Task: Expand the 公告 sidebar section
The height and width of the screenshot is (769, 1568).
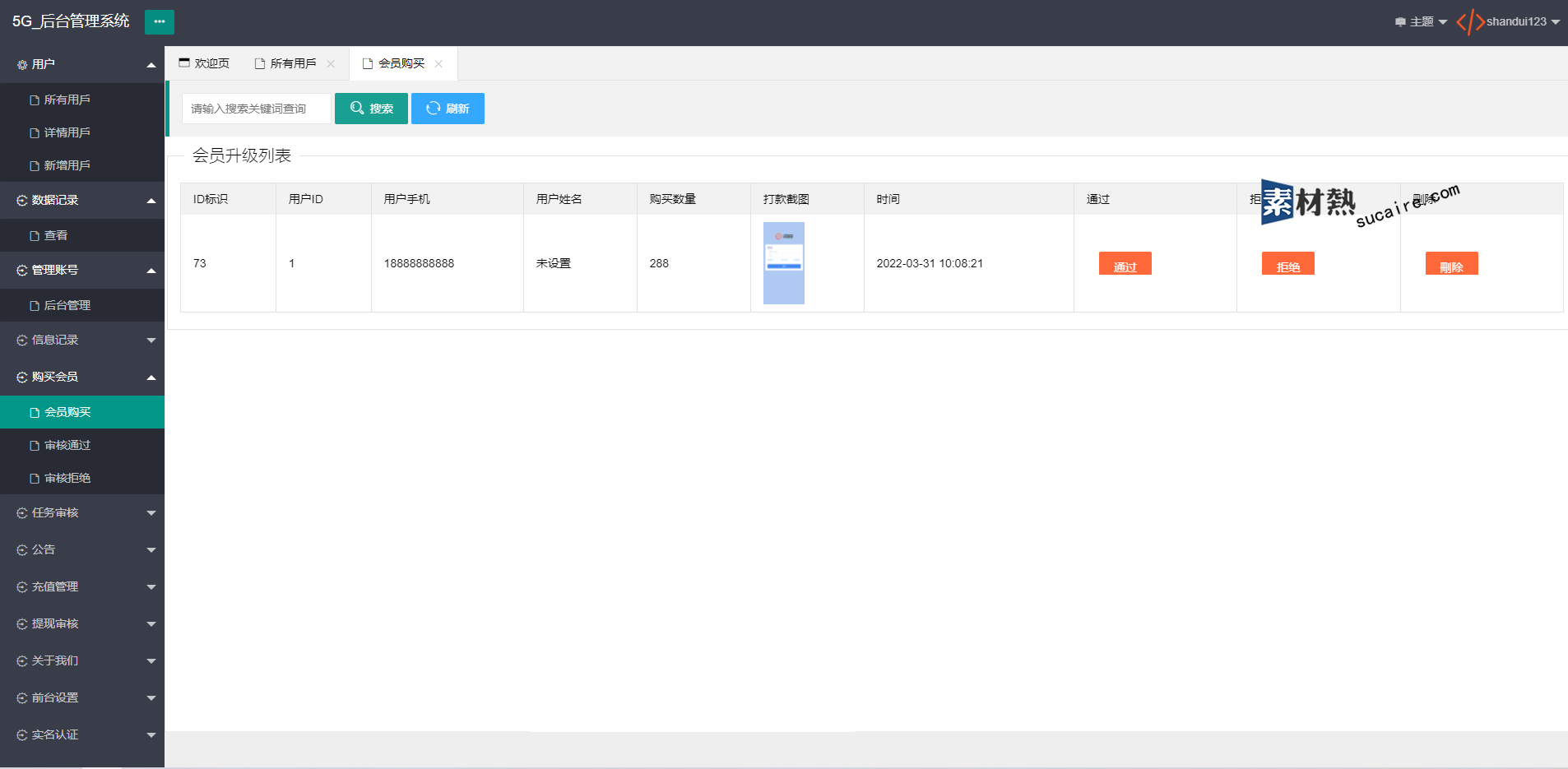Action: pos(82,549)
